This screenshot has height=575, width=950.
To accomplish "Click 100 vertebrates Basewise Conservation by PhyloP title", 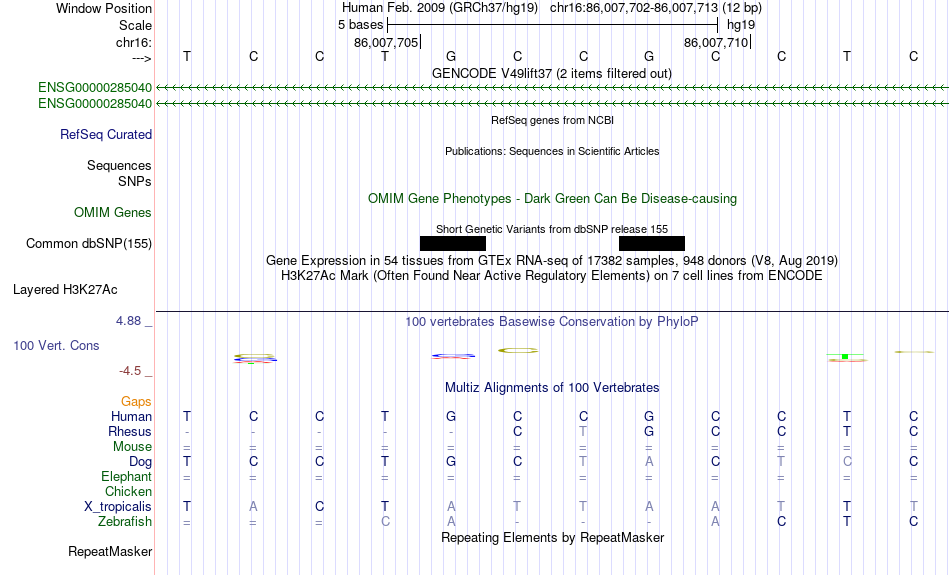I will click(x=552, y=322).
